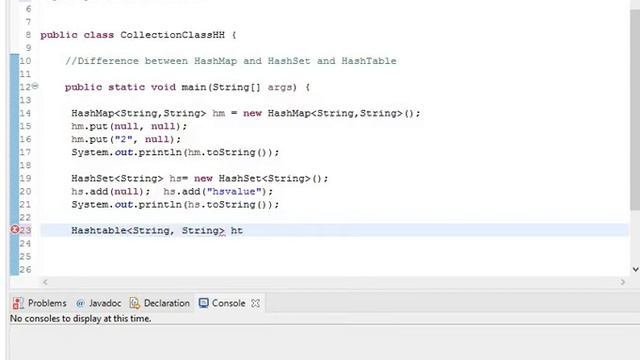Image resolution: width=640 pixels, height=360 pixels.
Task: Switch to the Problems tab
Action: pyautogui.click(x=40, y=303)
